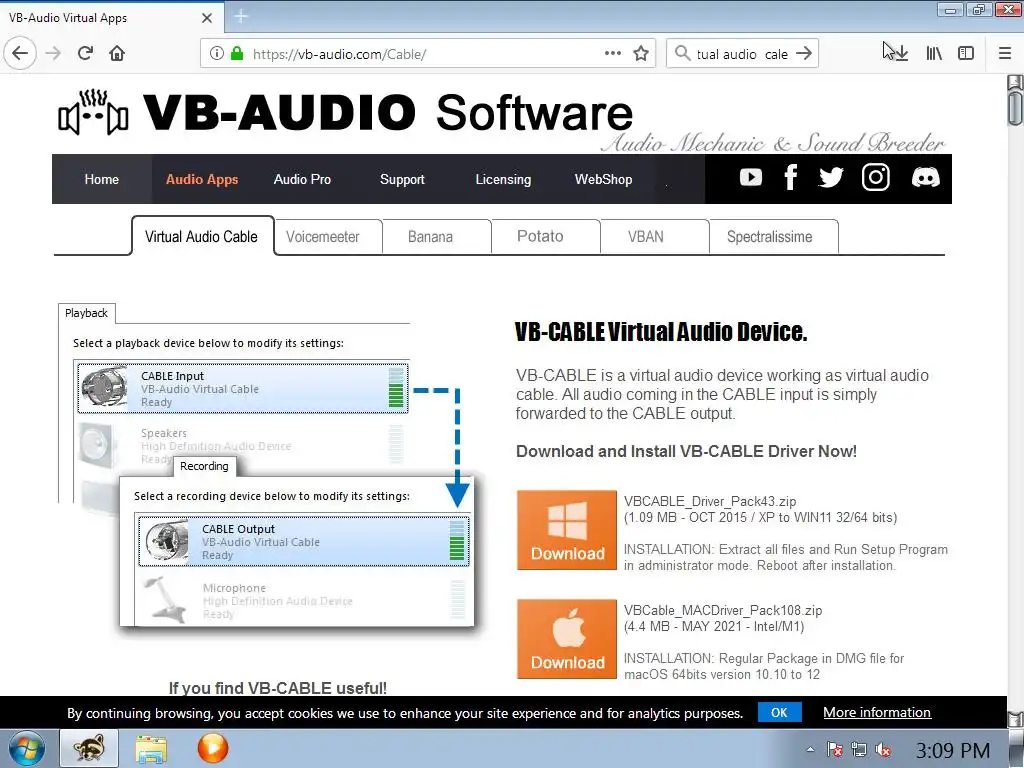Click the VBCABLE_Driver_Pack43.zip filename text
This screenshot has width=1024, height=768.
point(710,502)
